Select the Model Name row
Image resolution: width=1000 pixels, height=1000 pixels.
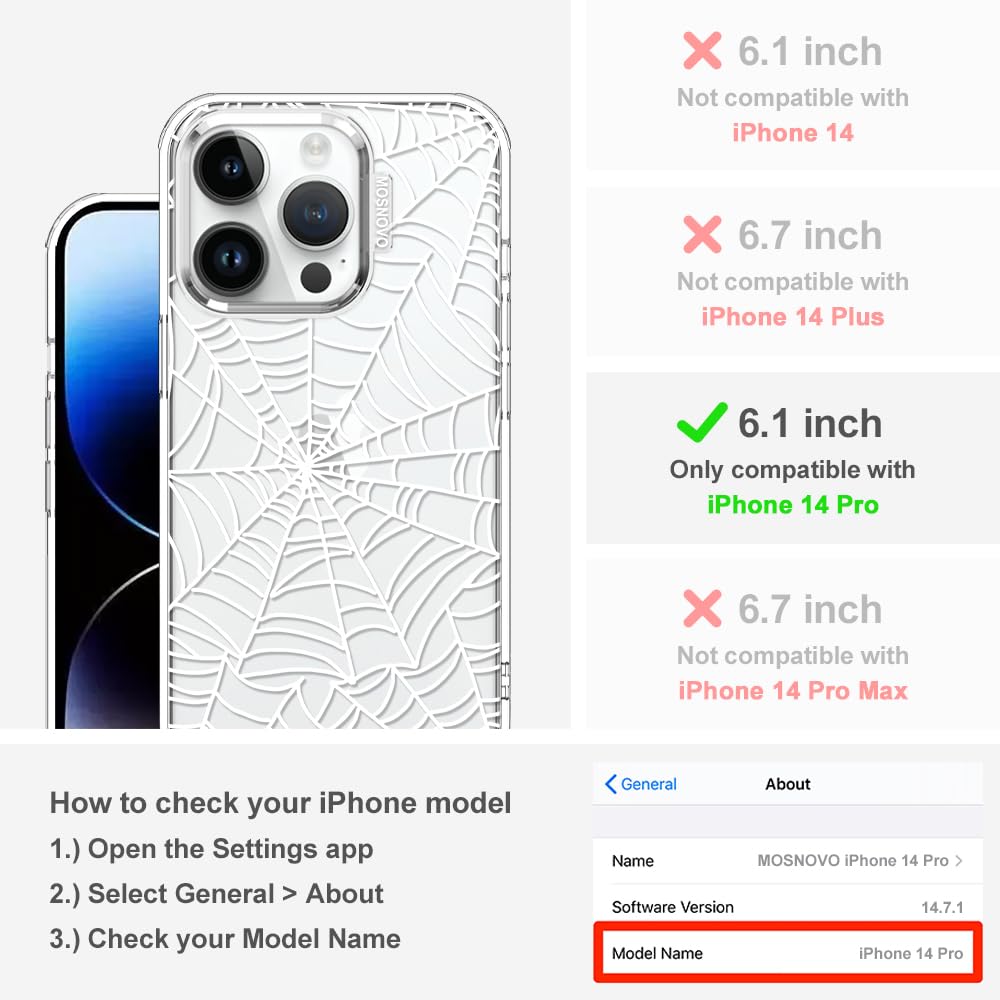[787, 953]
